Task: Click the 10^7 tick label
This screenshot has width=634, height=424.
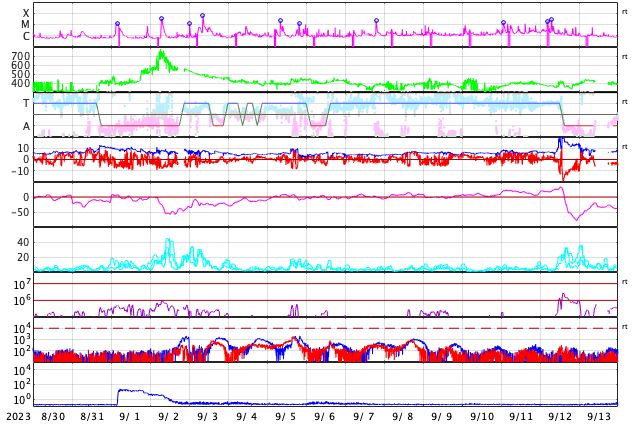Action: click(x=21, y=285)
